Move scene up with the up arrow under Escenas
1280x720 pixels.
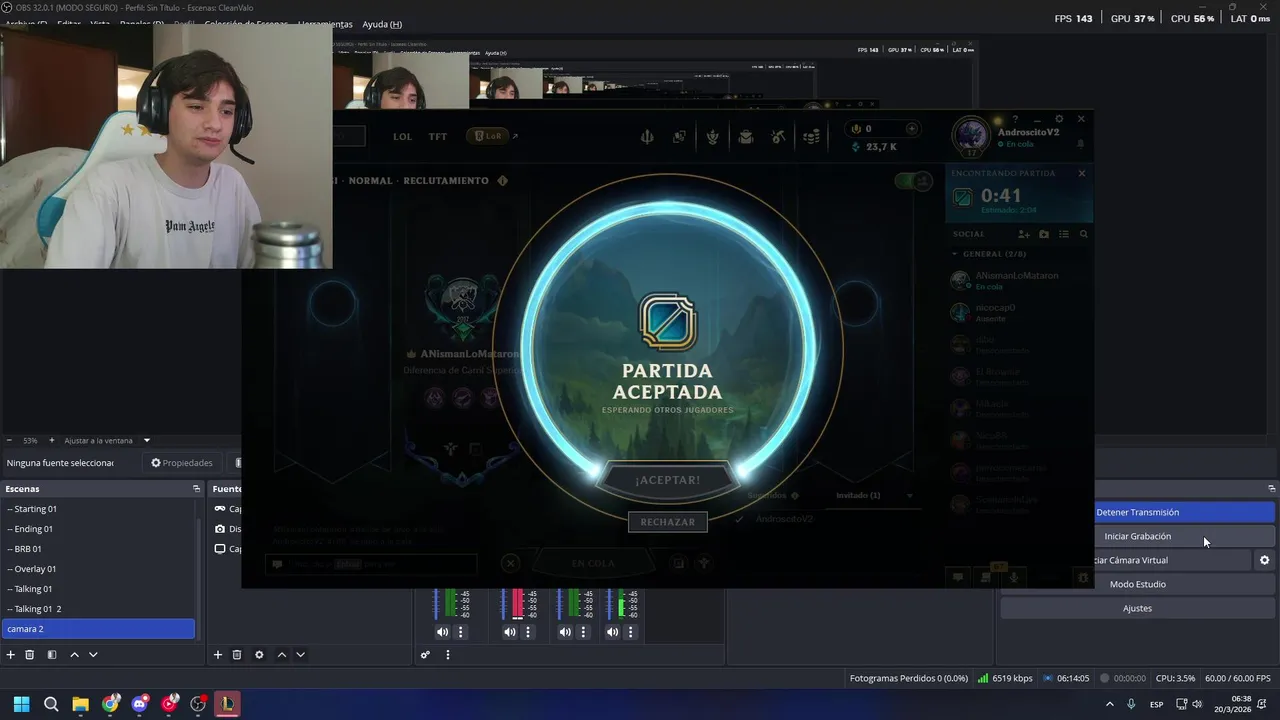pos(74,655)
